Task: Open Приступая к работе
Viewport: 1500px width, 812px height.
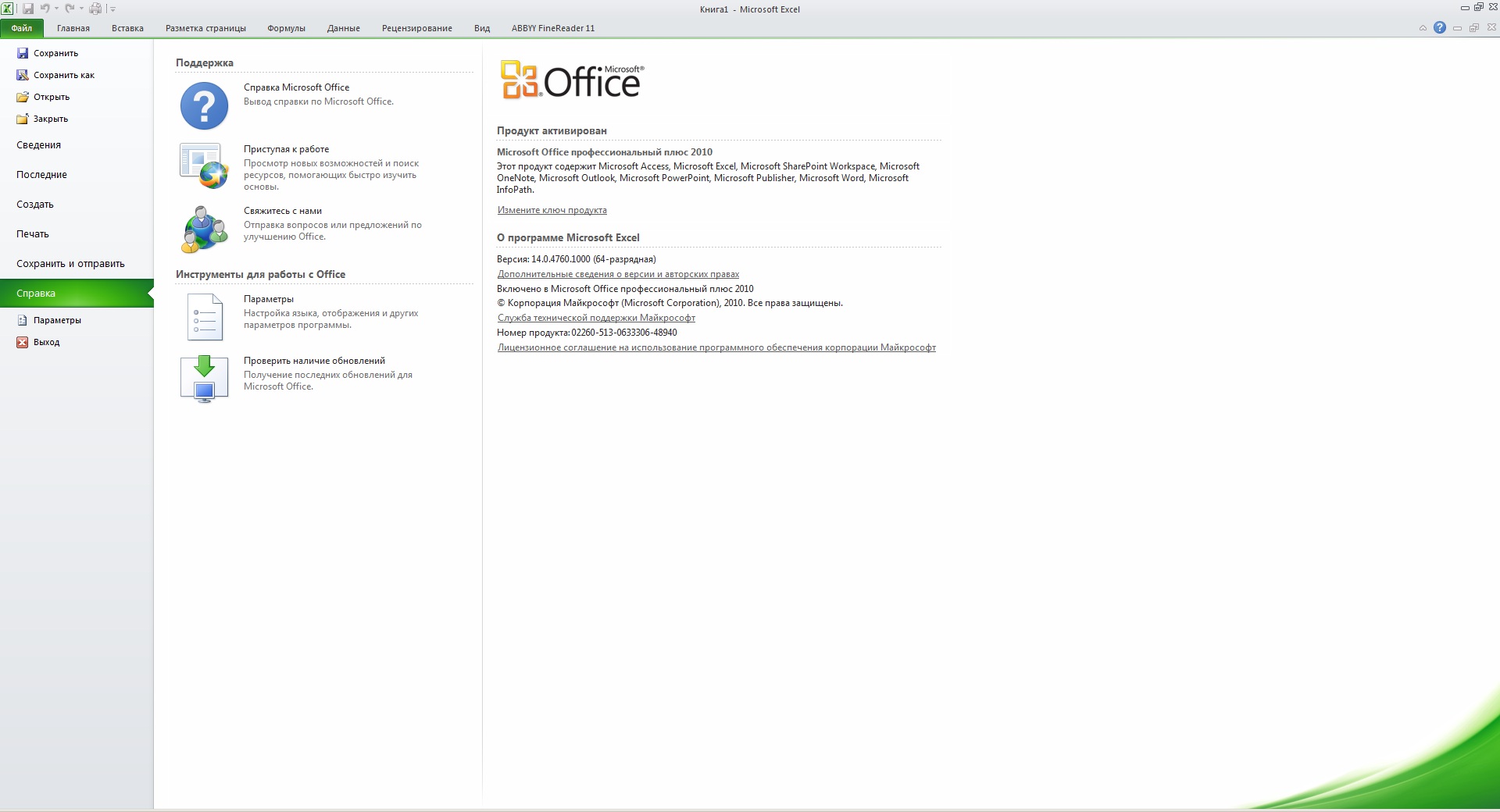Action: [286, 149]
